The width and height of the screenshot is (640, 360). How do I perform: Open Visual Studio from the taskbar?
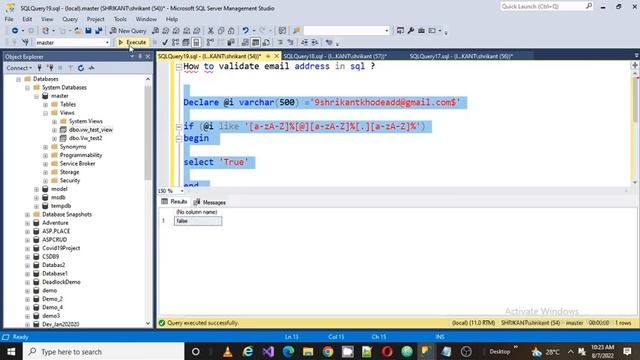coord(268,351)
